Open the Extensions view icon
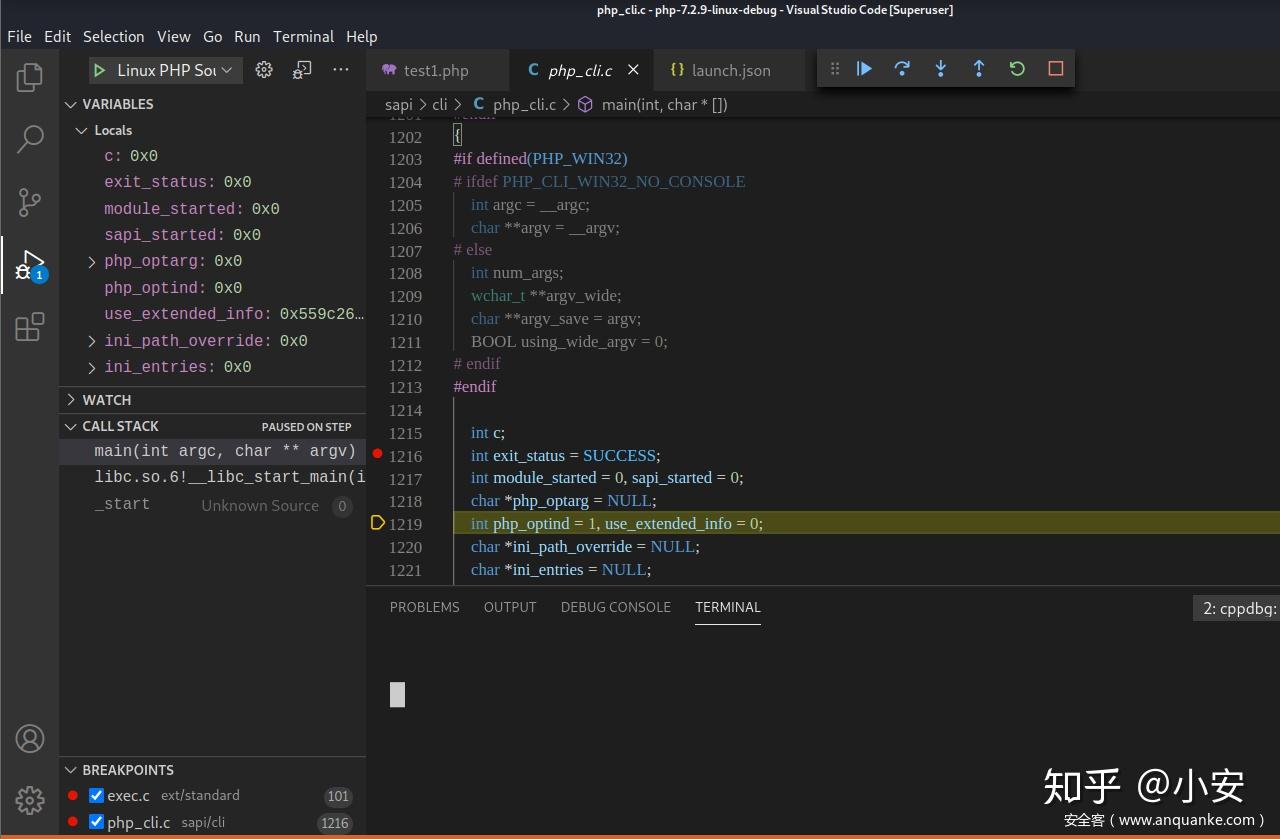Screen dimensions: 1280x839 click(x=30, y=326)
